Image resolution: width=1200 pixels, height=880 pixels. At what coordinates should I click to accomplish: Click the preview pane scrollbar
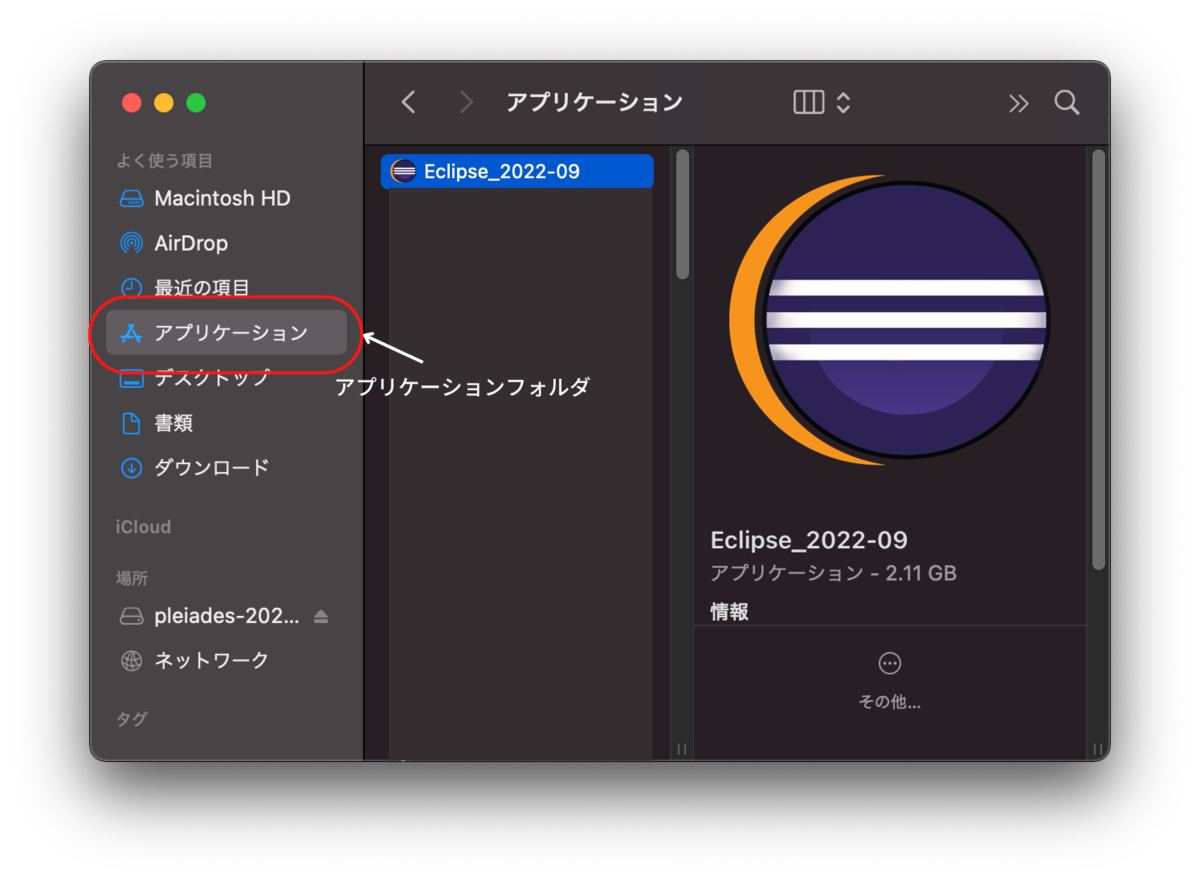1098,360
